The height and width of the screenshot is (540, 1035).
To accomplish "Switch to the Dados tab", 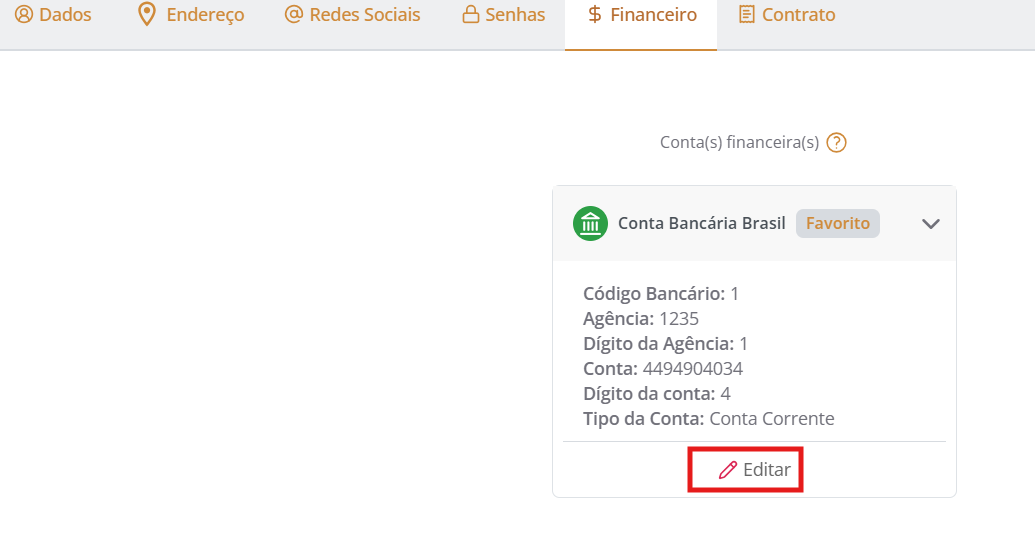I will coord(65,15).
